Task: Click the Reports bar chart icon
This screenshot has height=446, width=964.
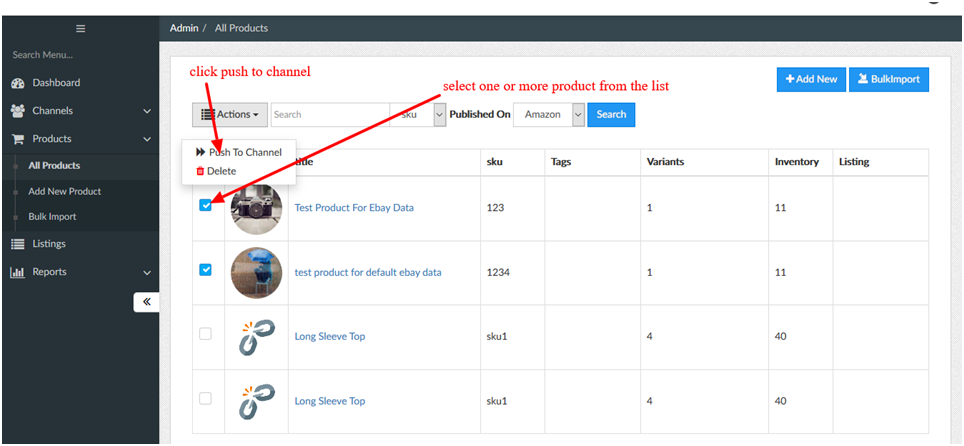Action: (17, 272)
